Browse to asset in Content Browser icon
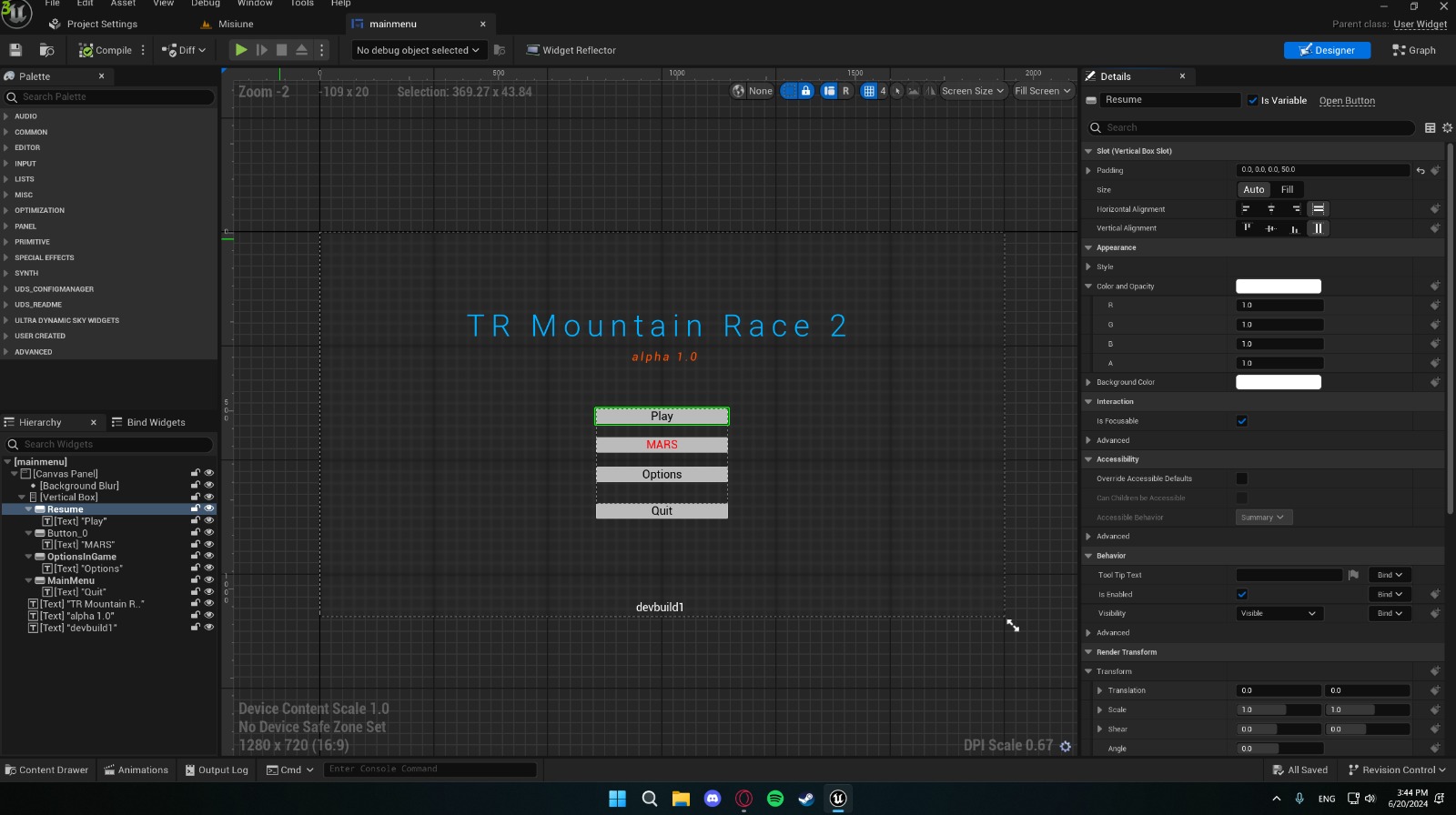1456x815 pixels. click(x=46, y=50)
